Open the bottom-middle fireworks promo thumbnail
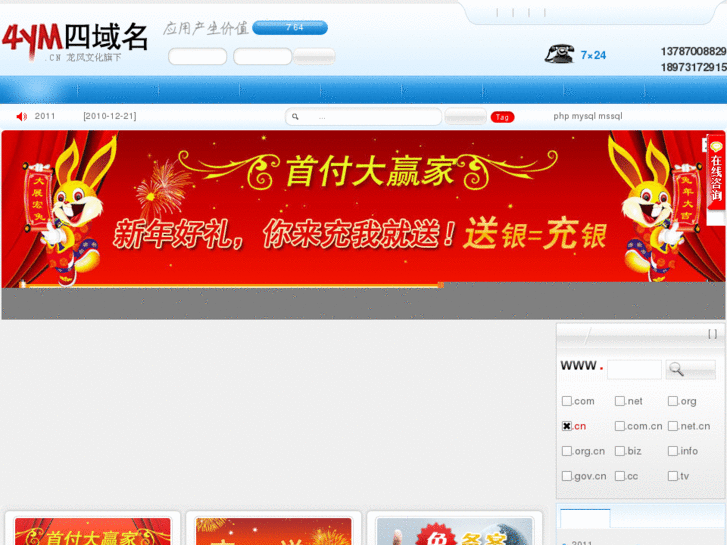Image resolution: width=727 pixels, height=545 pixels. (274, 532)
